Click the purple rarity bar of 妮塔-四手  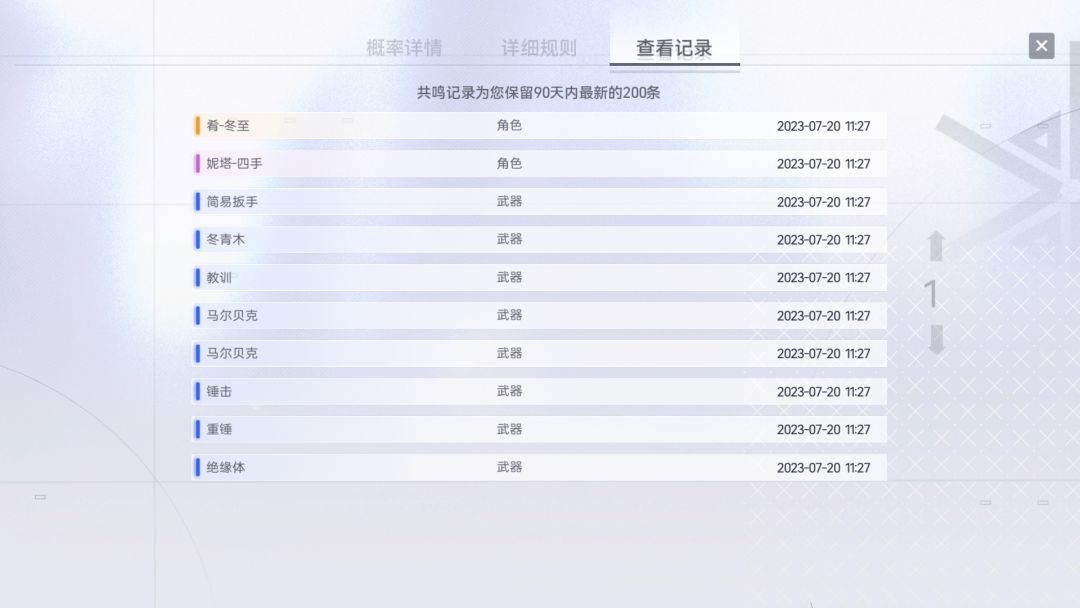pos(198,164)
